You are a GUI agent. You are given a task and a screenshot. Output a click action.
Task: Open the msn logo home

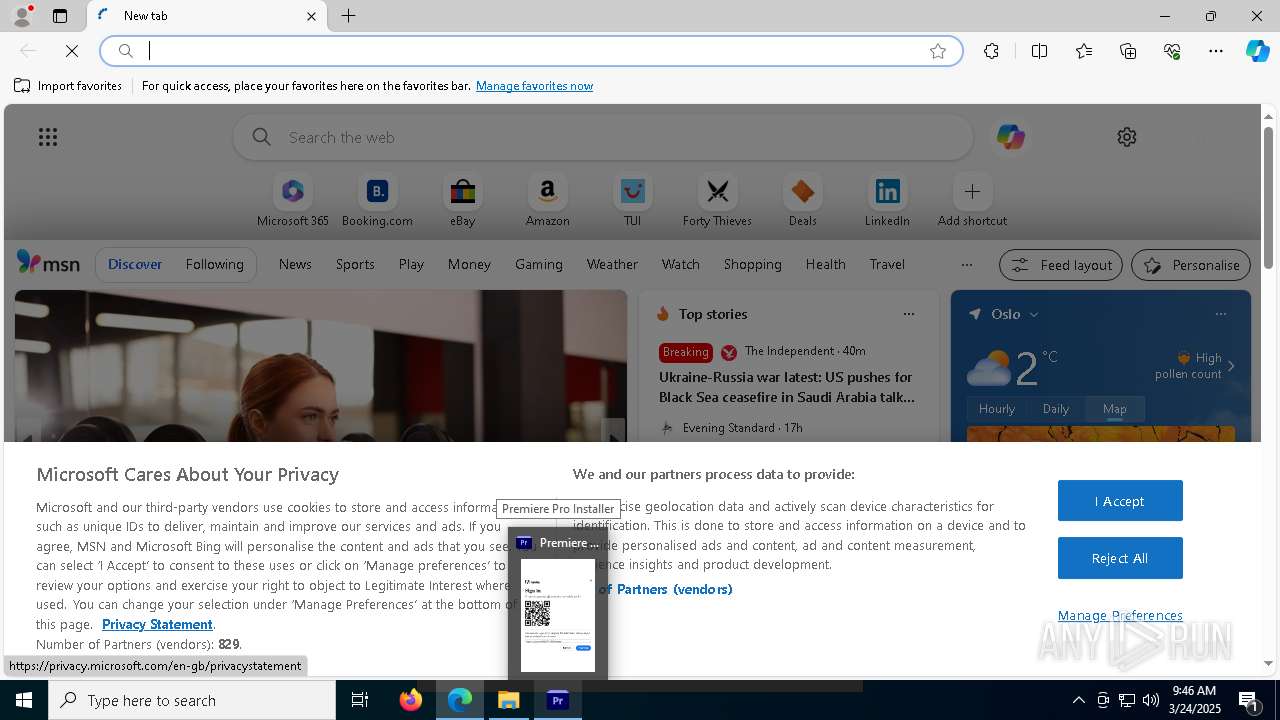(48, 263)
